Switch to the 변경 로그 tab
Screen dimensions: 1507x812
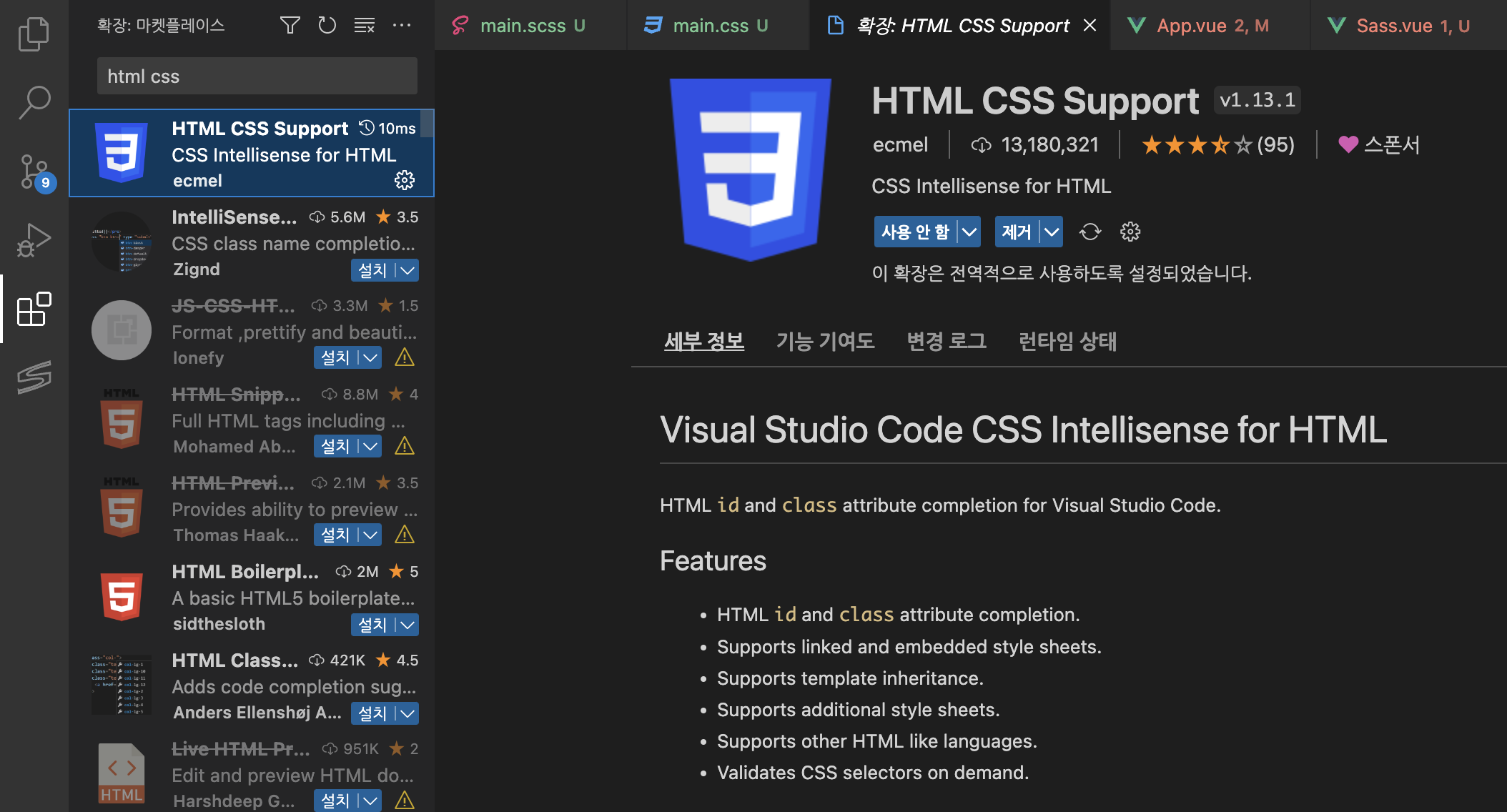coord(946,341)
